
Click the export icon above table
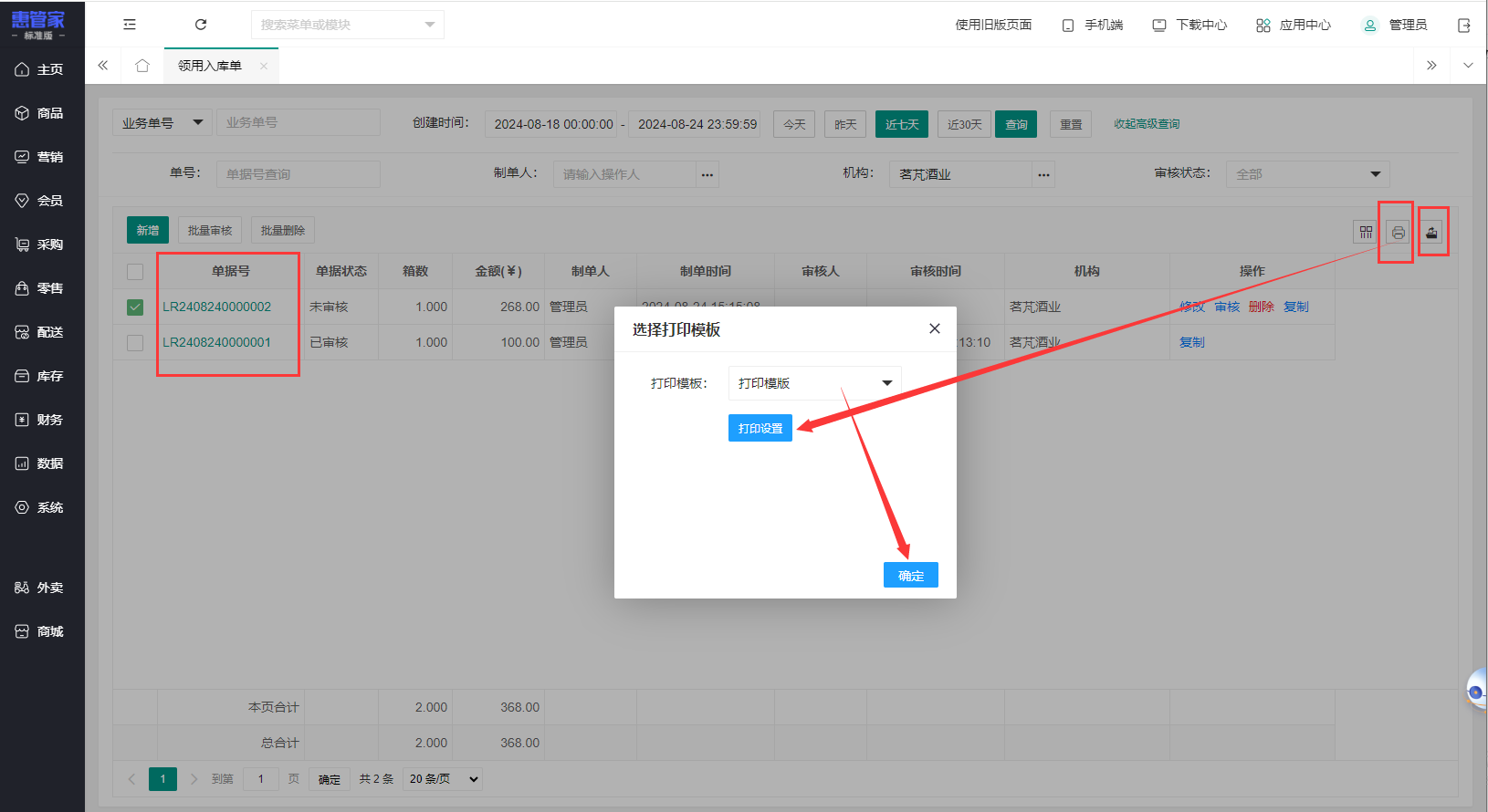[1431, 233]
